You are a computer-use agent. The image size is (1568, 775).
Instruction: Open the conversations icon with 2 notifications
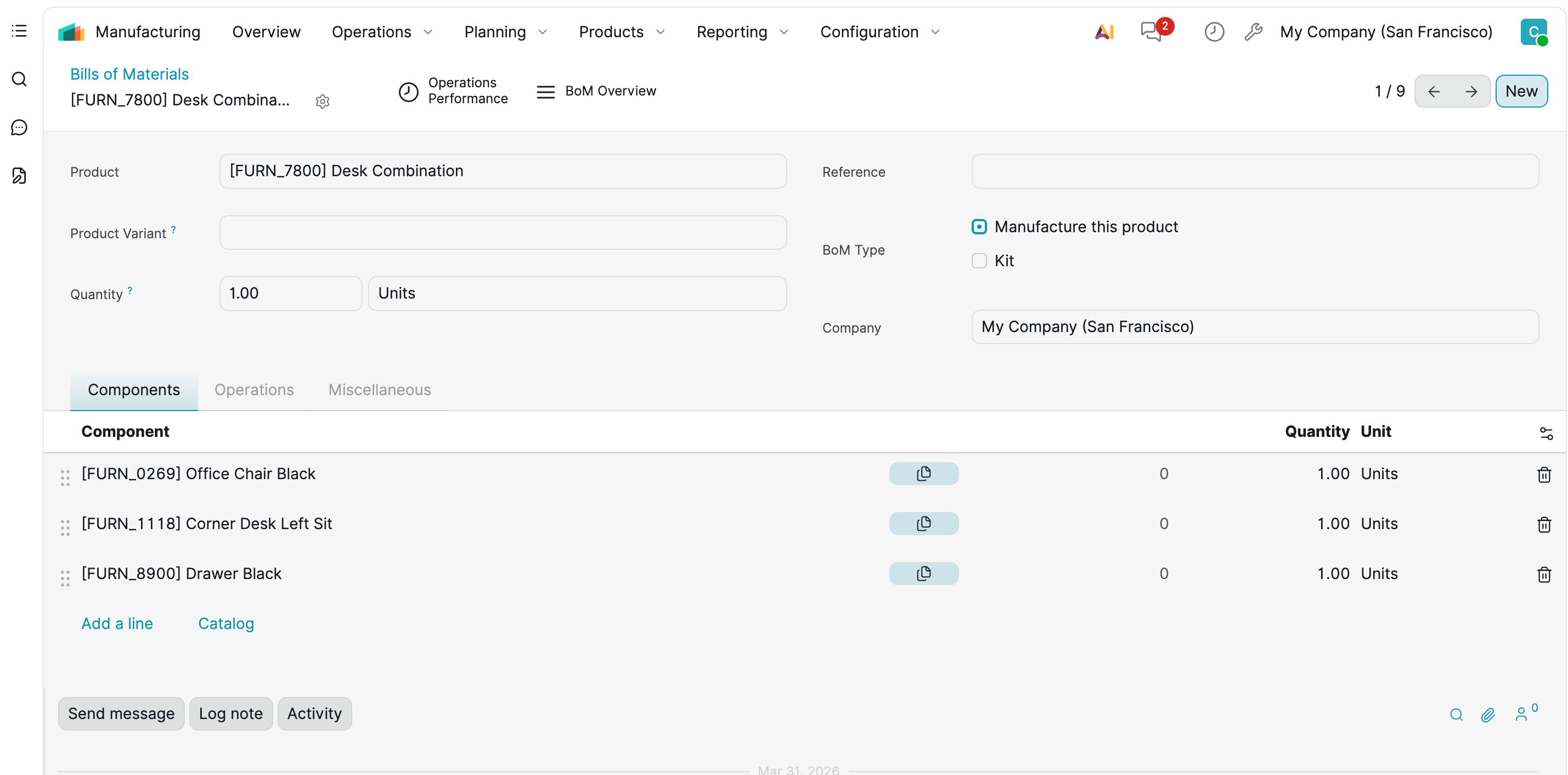(x=1151, y=32)
